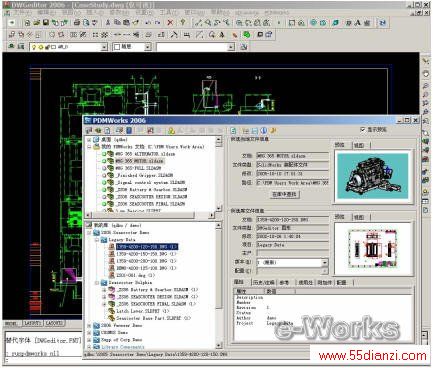Switch to the second properties tab (历史/注释)
The width and height of the screenshot is (433, 368).
pyautogui.click(x=264, y=282)
